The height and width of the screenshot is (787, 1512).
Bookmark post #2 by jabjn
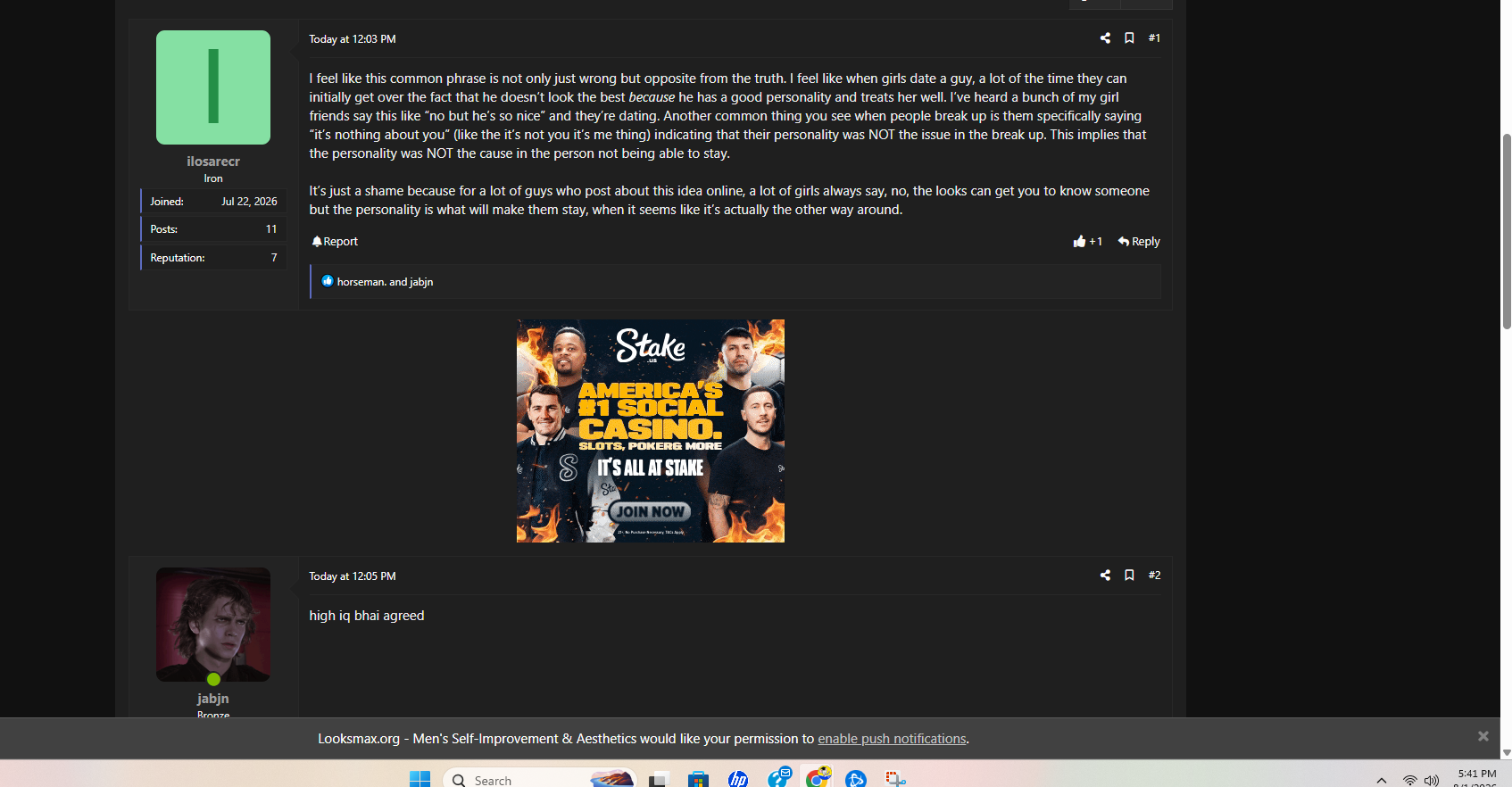[x=1129, y=576]
